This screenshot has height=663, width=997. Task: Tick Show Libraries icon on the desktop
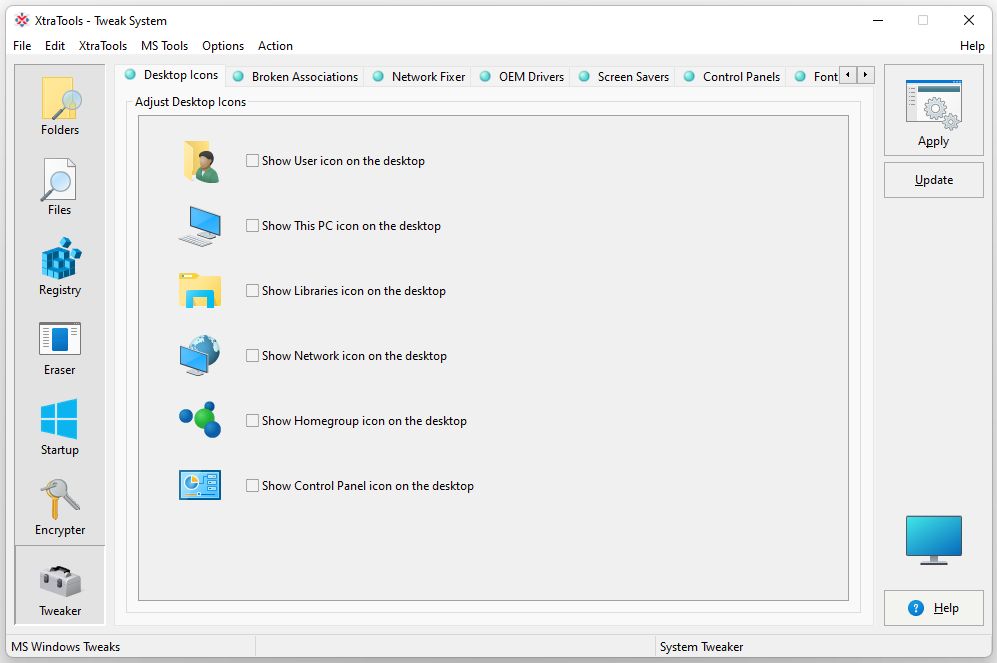[252, 290]
